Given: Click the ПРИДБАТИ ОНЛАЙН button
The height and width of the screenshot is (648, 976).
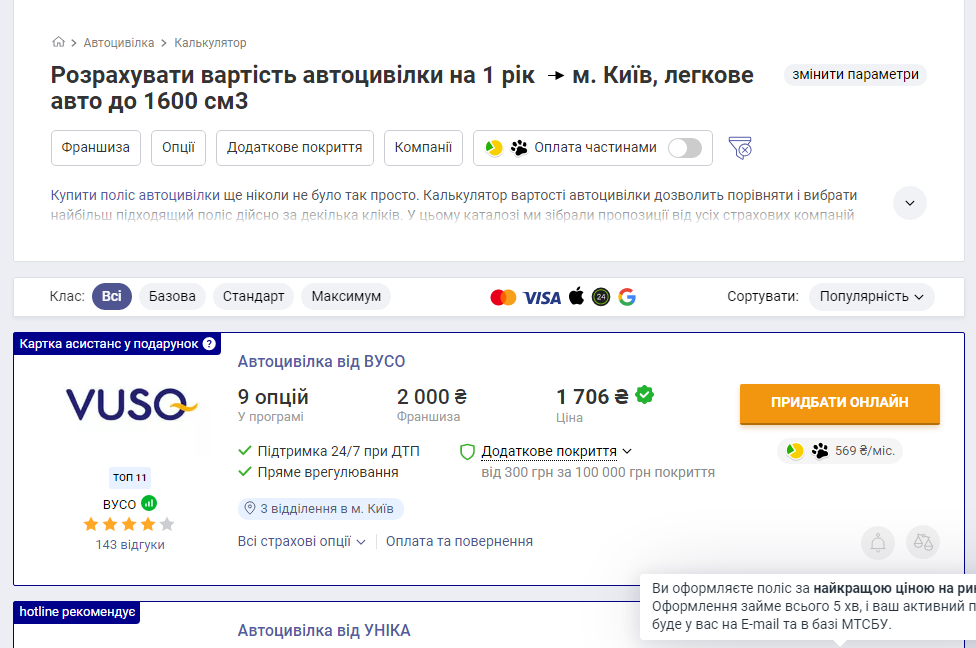Looking at the screenshot, I should 838,405.
